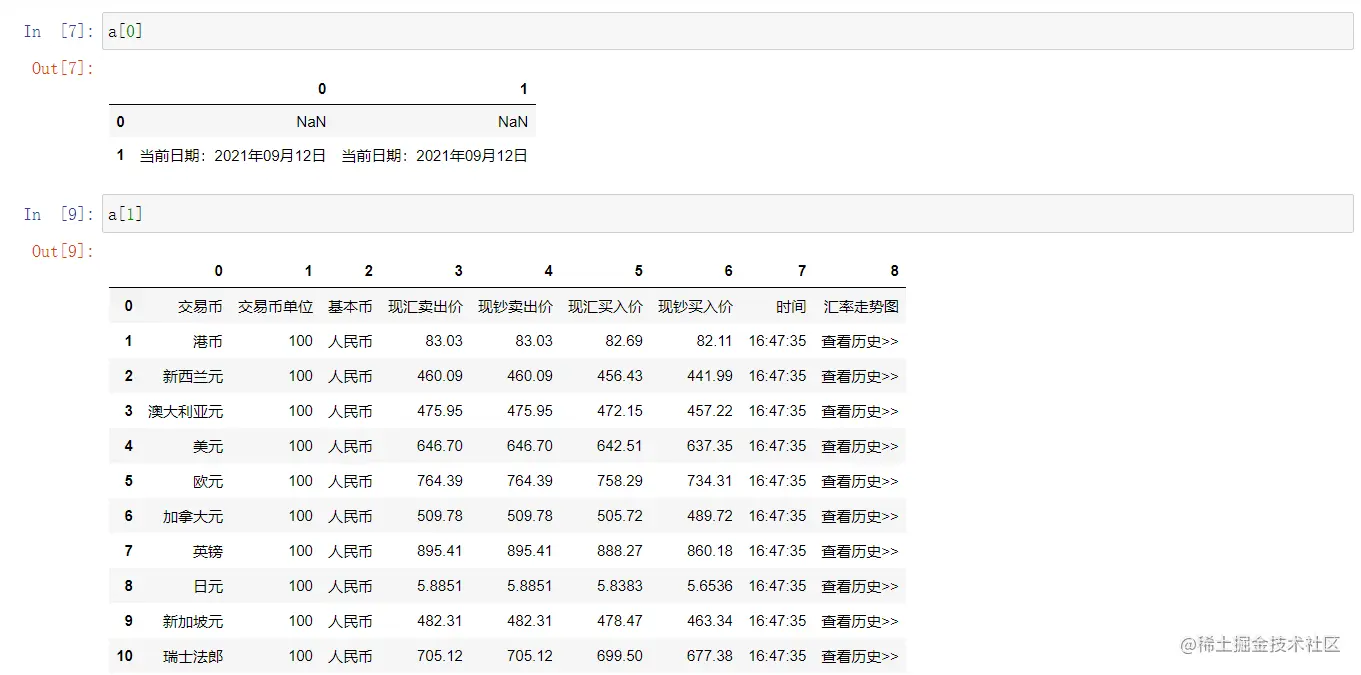The height and width of the screenshot is (675, 1361).
Task: Select the 现钞买入价 header cell
Action: pyautogui.click(x=695, y=306)
